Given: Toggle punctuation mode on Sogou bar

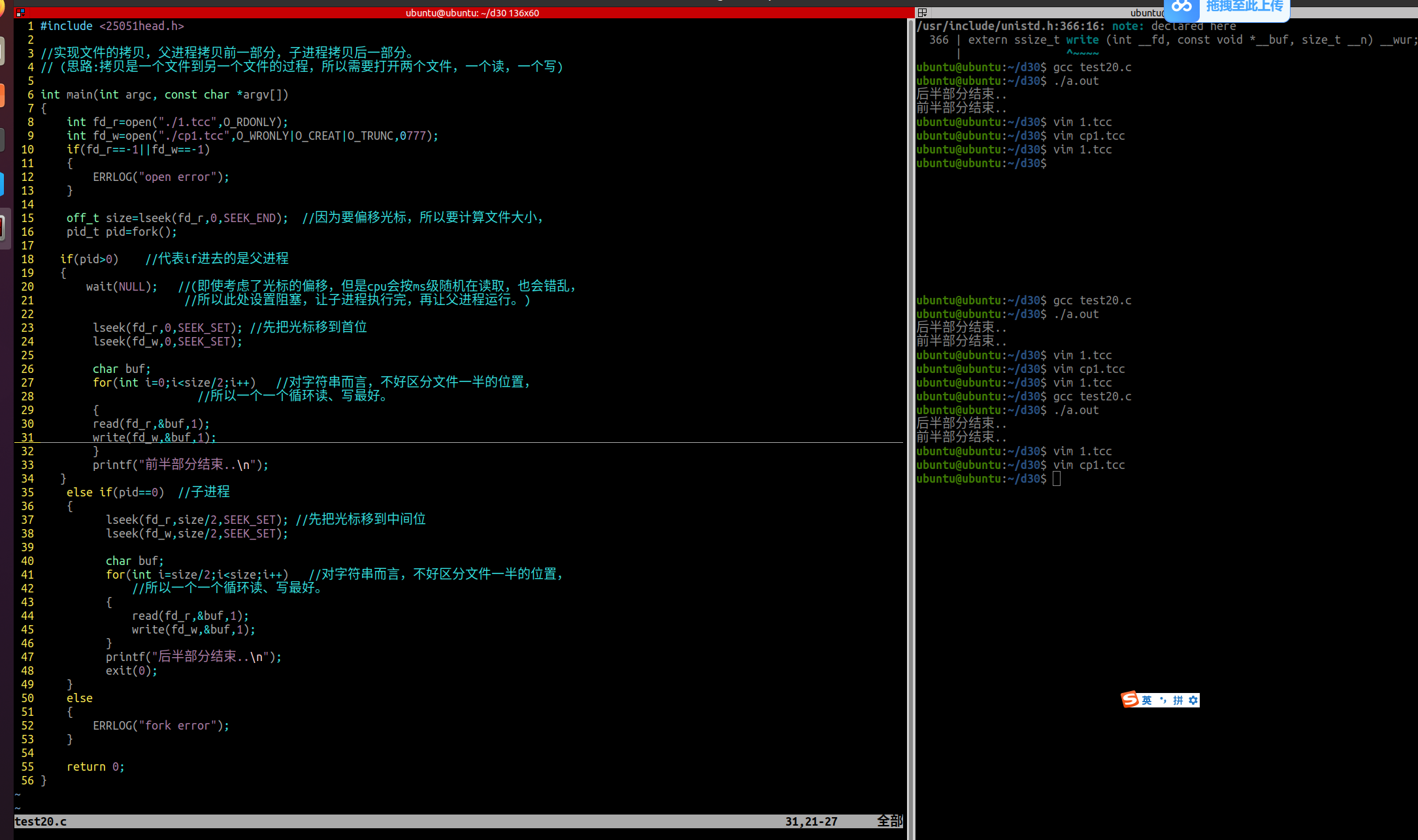Looking at the screenshot, I should coord(1164,700).
